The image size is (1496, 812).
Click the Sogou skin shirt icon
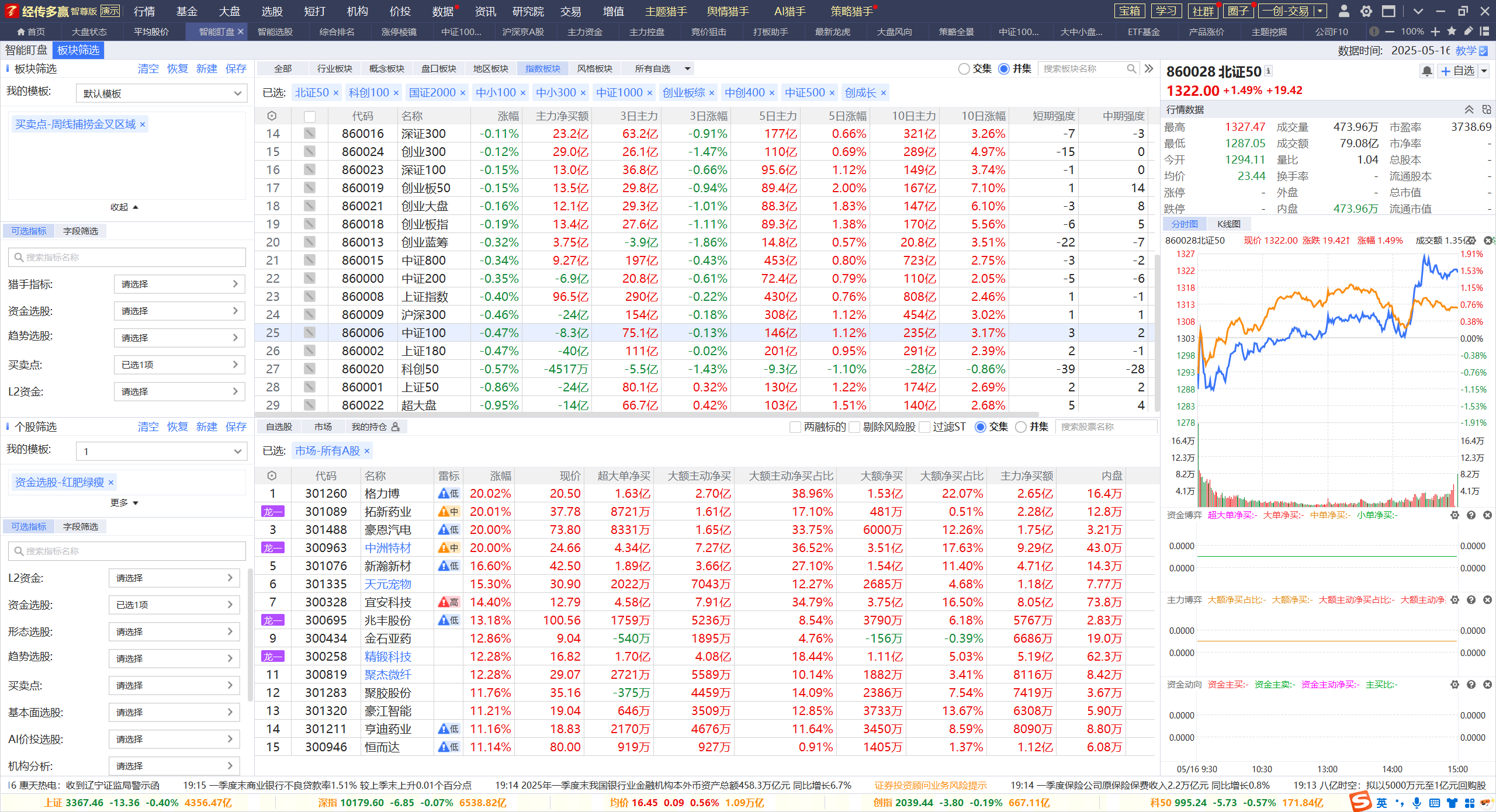(x=1452, y=803)
